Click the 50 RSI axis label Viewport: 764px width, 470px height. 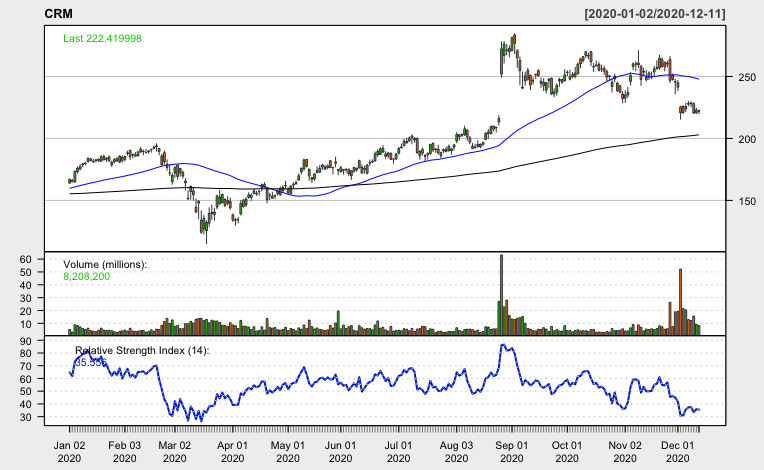click(26, 392)
